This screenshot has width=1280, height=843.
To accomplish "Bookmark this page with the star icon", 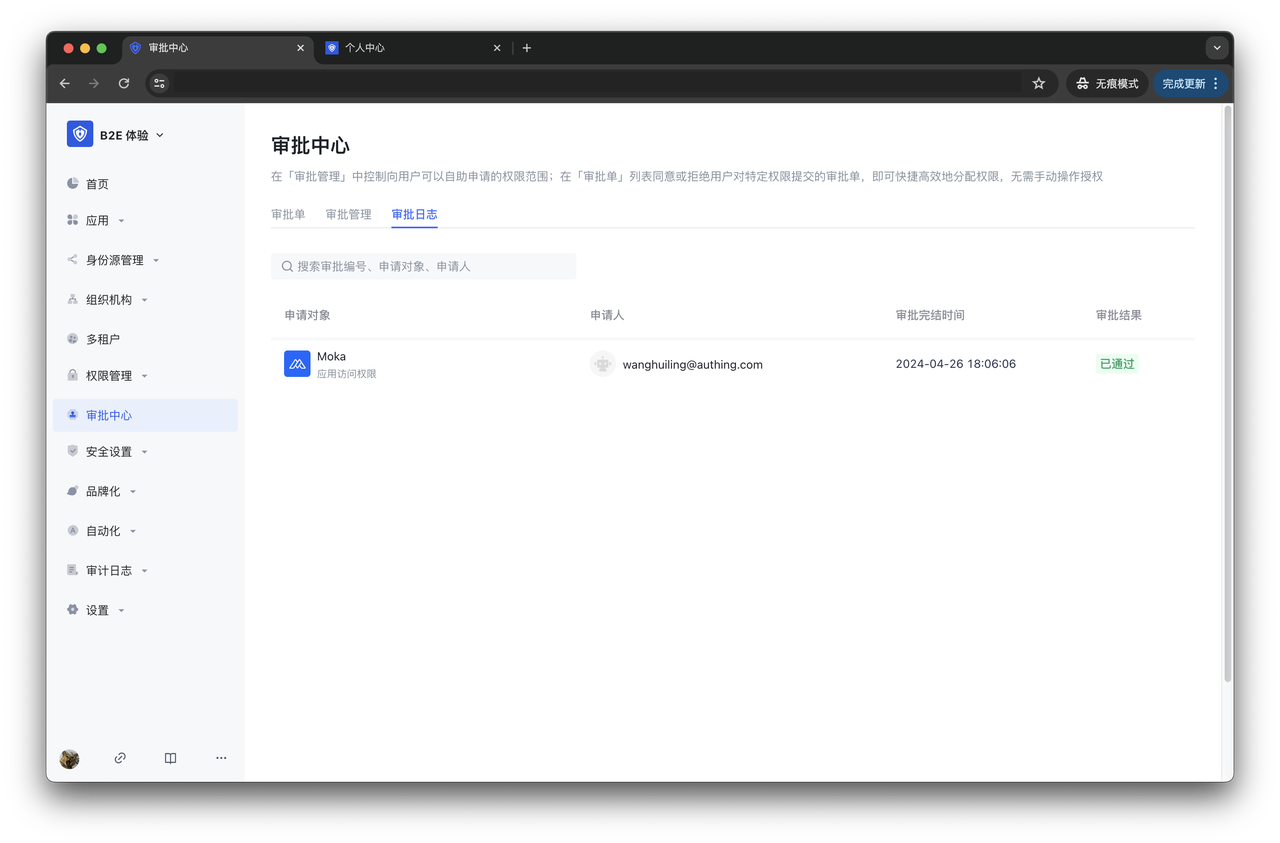I will pyautogui.click(x=1038, y=84).
